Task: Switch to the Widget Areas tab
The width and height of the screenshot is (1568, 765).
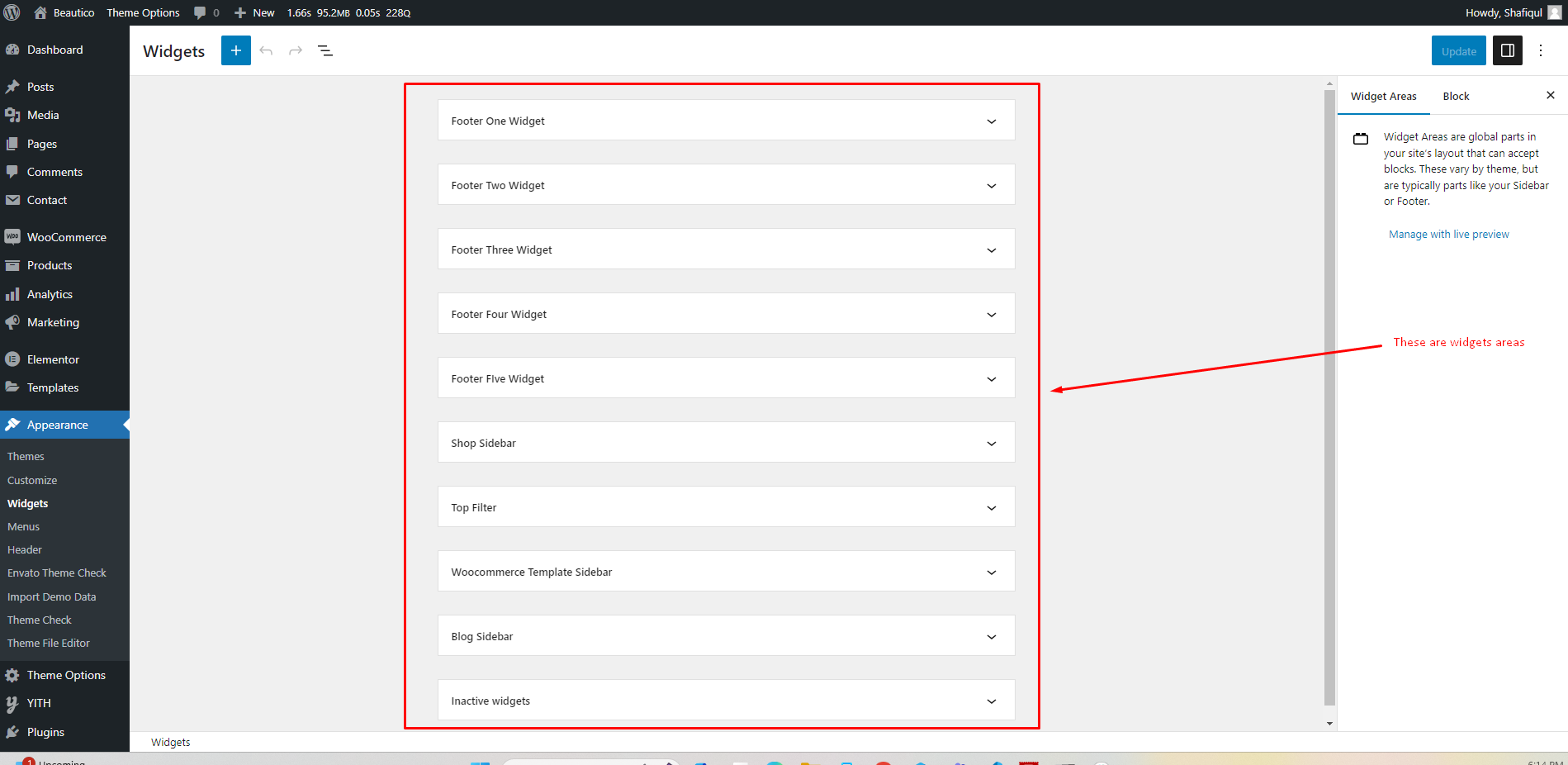Action: (1383, 96)
